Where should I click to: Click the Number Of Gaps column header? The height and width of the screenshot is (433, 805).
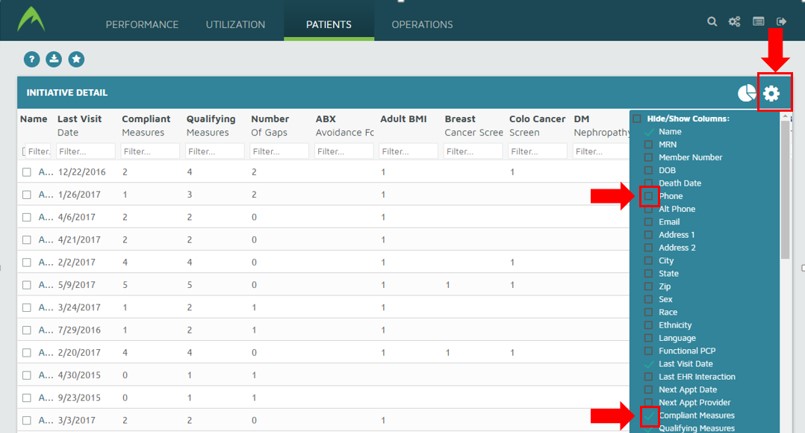270,125
